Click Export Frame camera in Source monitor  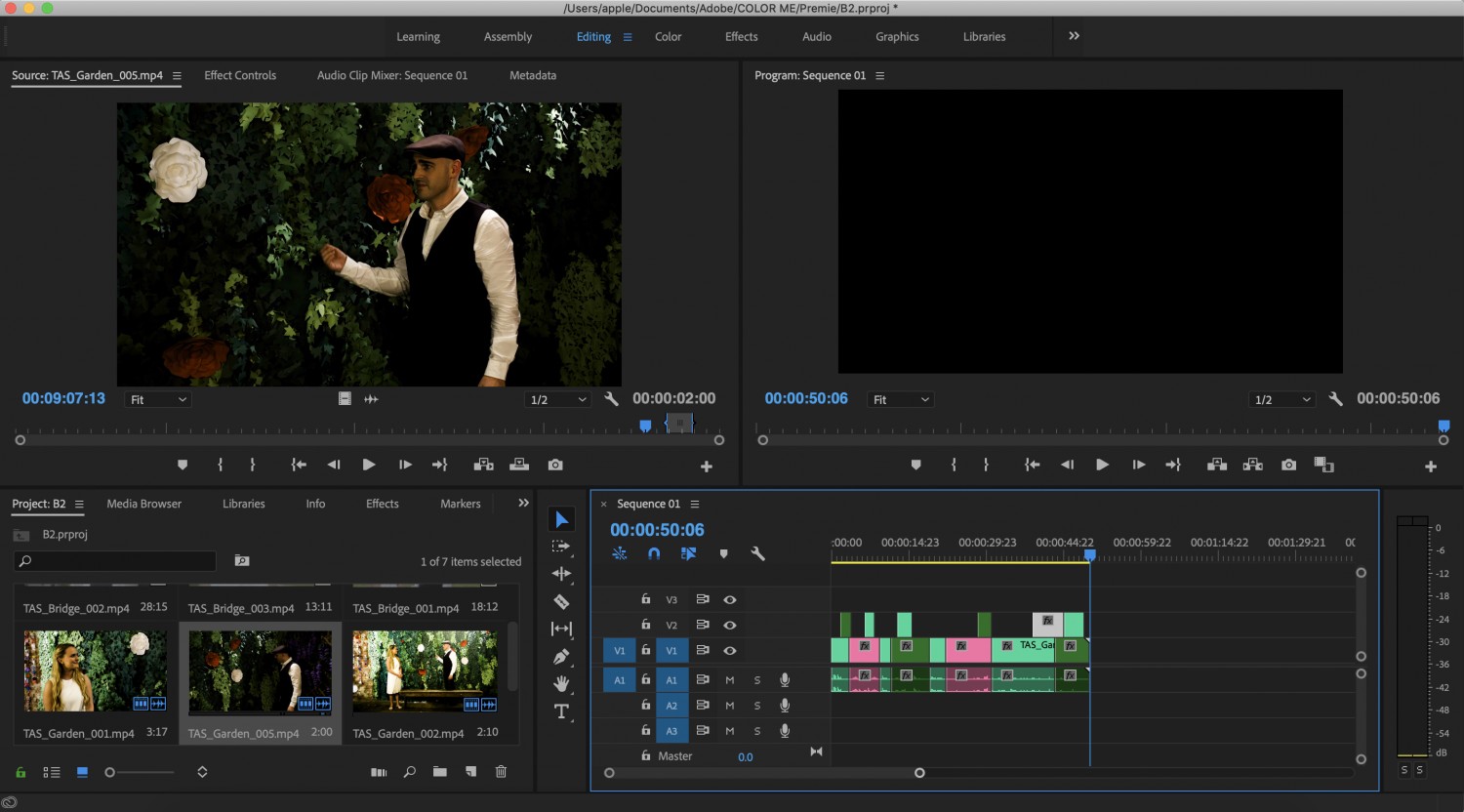coord(555,465)
